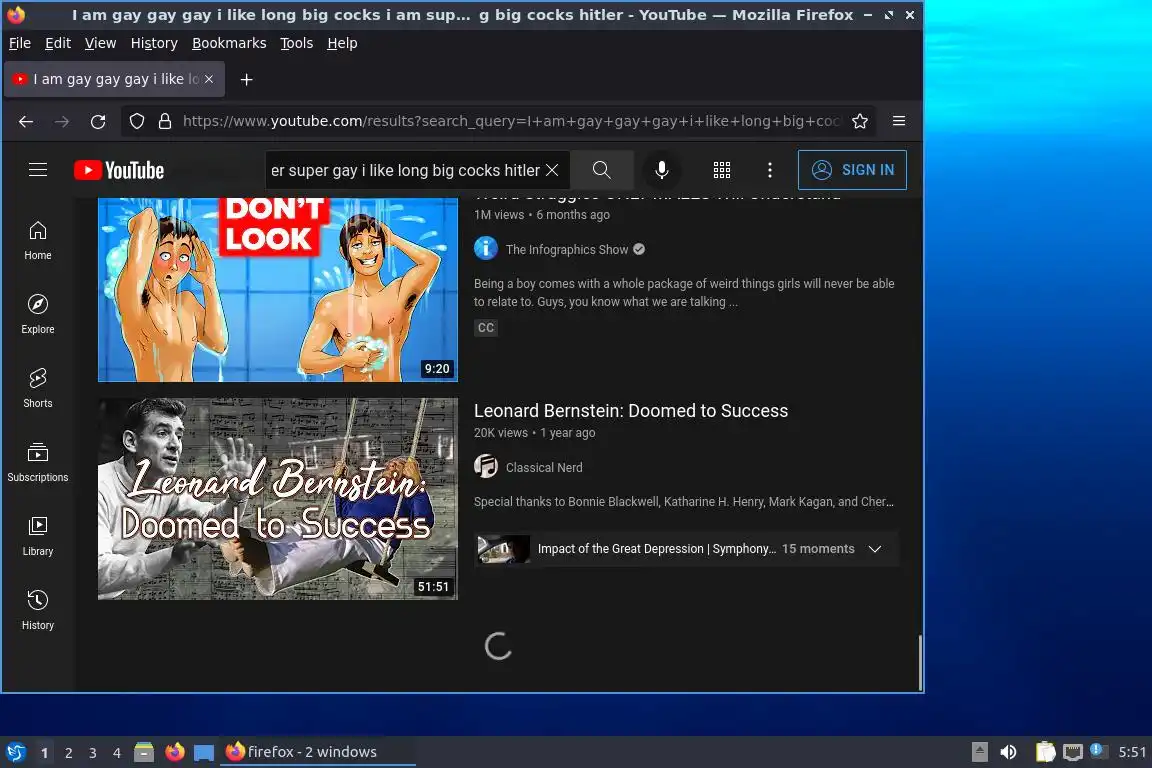Bookmark this page with the star
The image size is (1152, 768).
pos(860,121)
